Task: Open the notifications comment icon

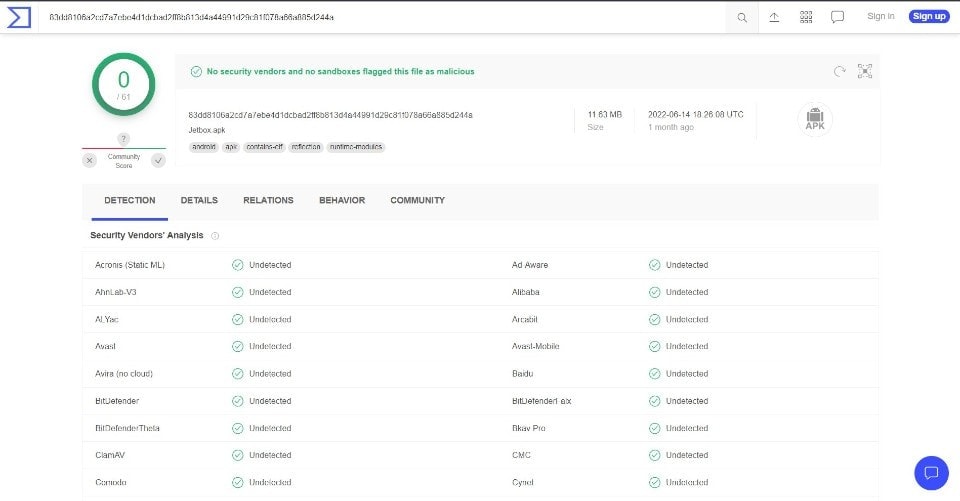Action: pyautogui.click(x=838, y=17)
